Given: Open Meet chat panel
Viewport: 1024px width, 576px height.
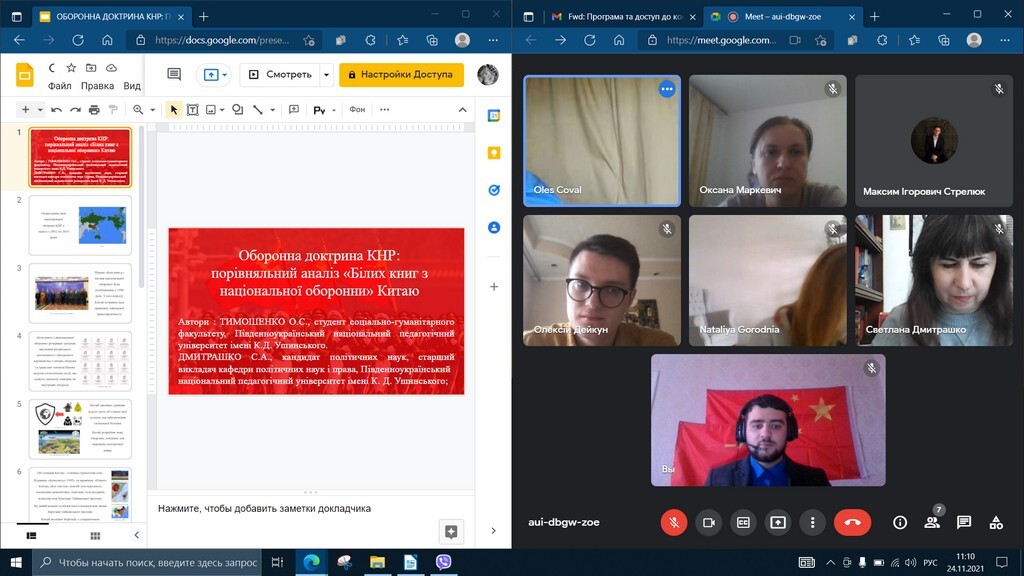Looking at the screenshot, I should (x=964, y=522).
